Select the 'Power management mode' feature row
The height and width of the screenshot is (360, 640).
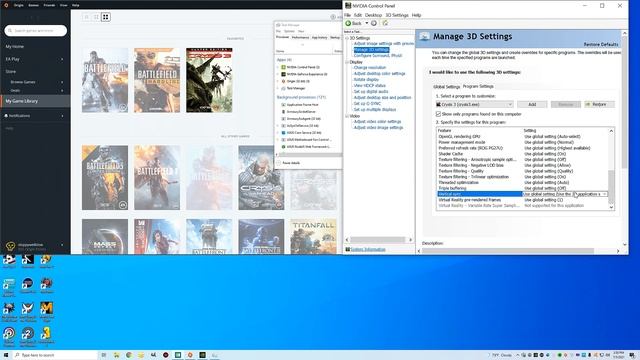pyautogui.click(x=522, y=142)
